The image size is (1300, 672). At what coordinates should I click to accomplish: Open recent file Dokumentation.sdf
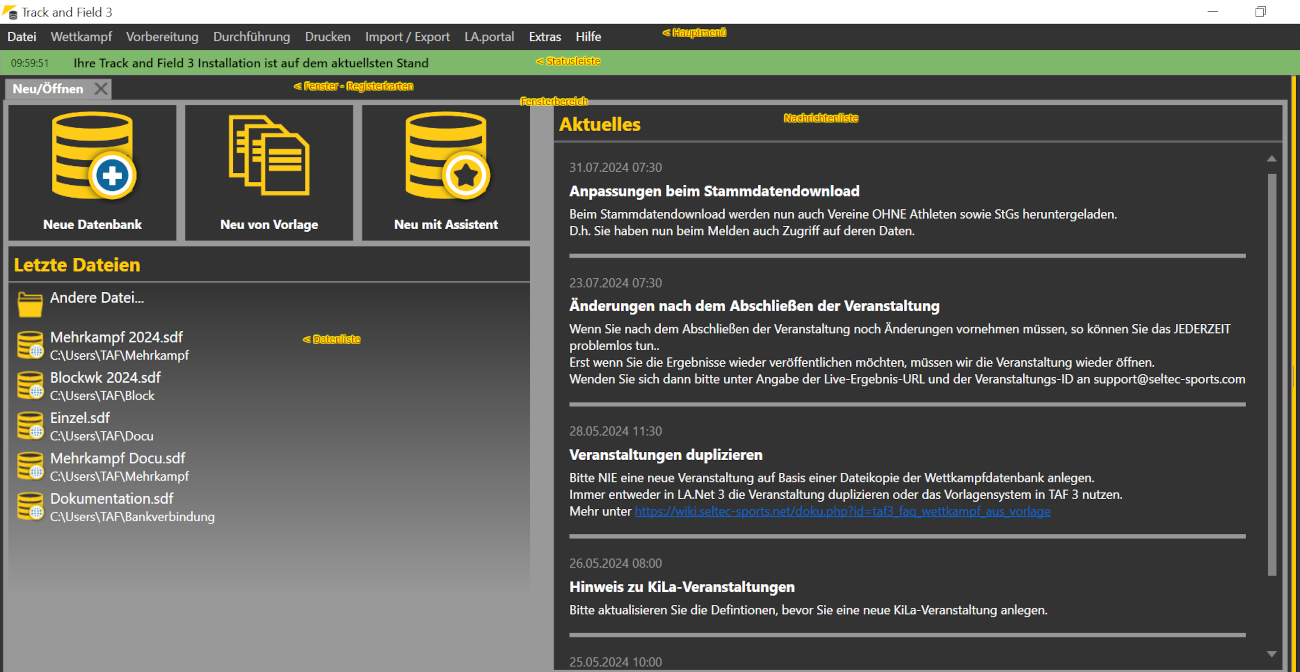111,499
